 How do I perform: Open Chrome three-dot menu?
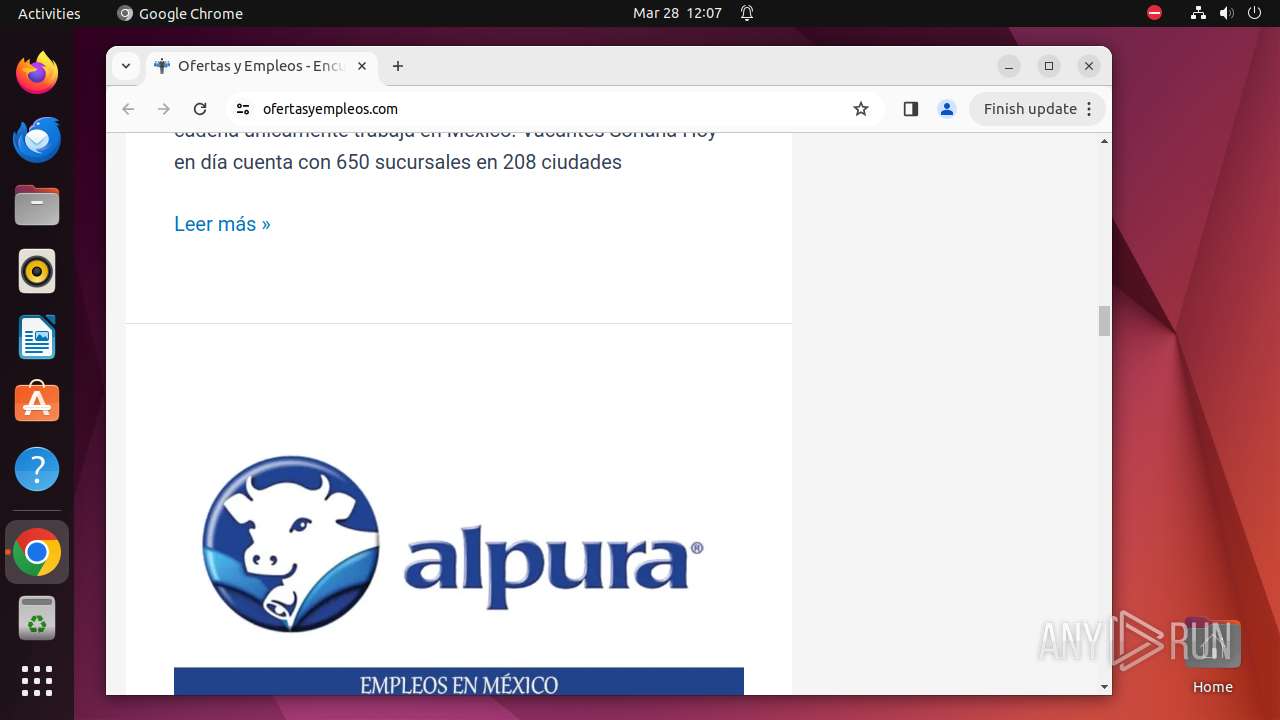pyautogui.click(x=1090, y=109)
